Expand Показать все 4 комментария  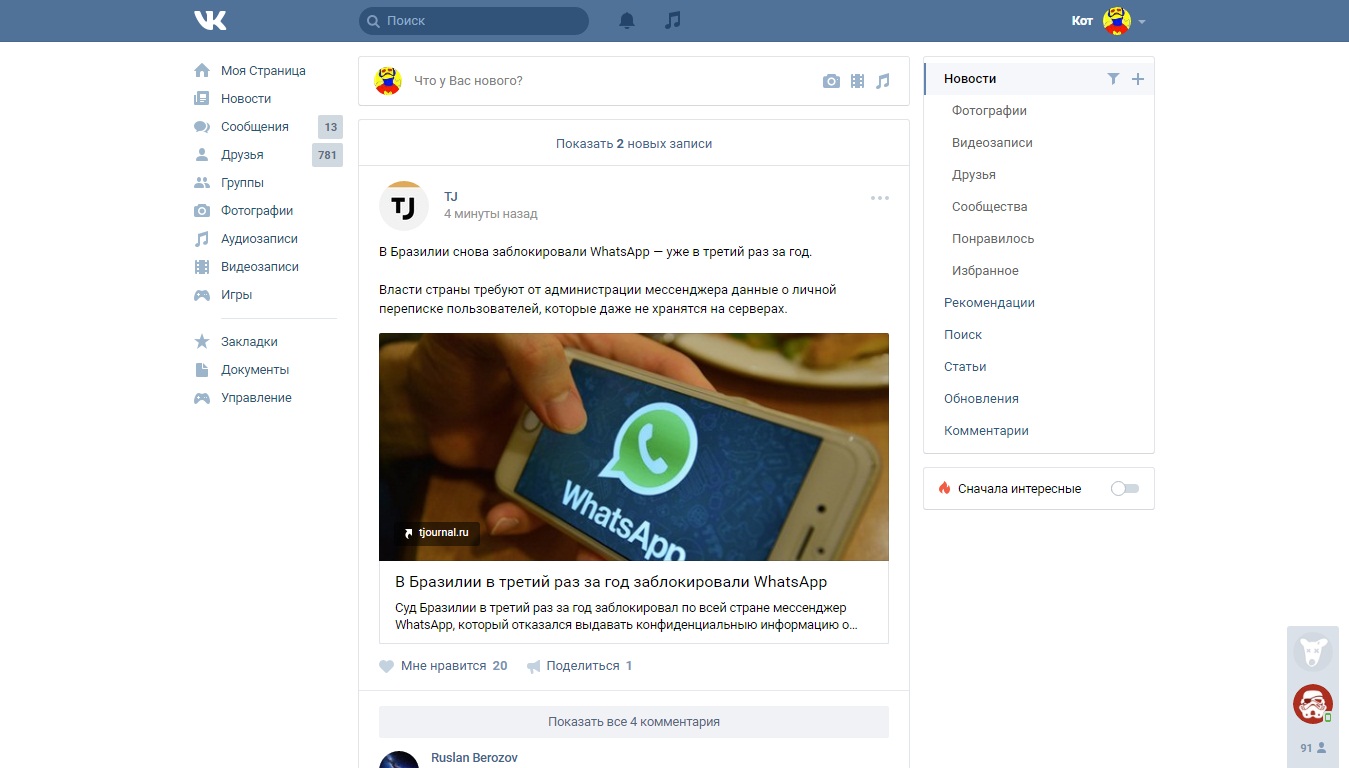pos(634,722)
